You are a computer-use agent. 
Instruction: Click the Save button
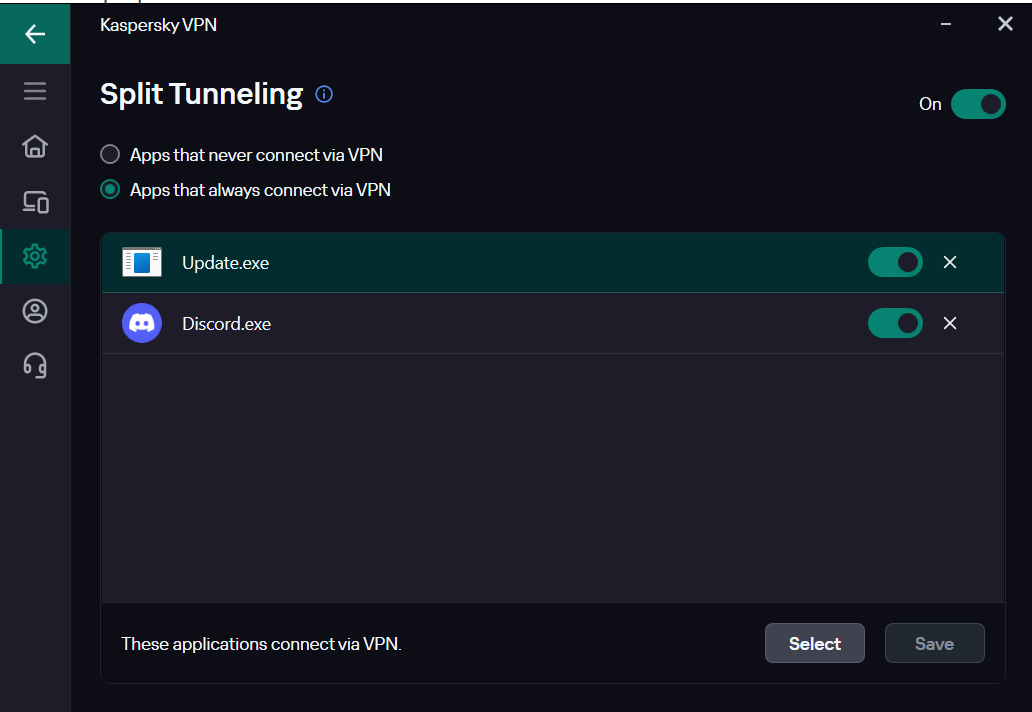[935, 643]
